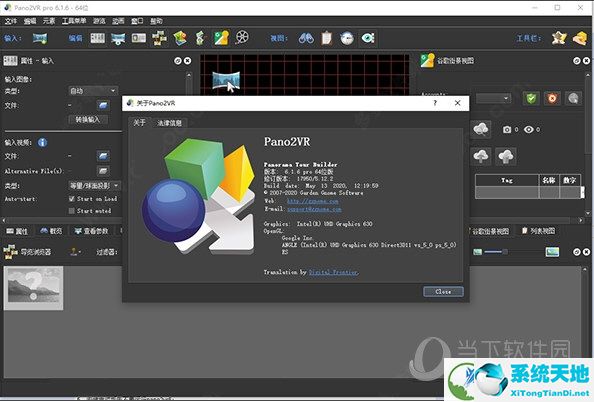
Task: Close the 属性-输入 panel
Action: 188,61
